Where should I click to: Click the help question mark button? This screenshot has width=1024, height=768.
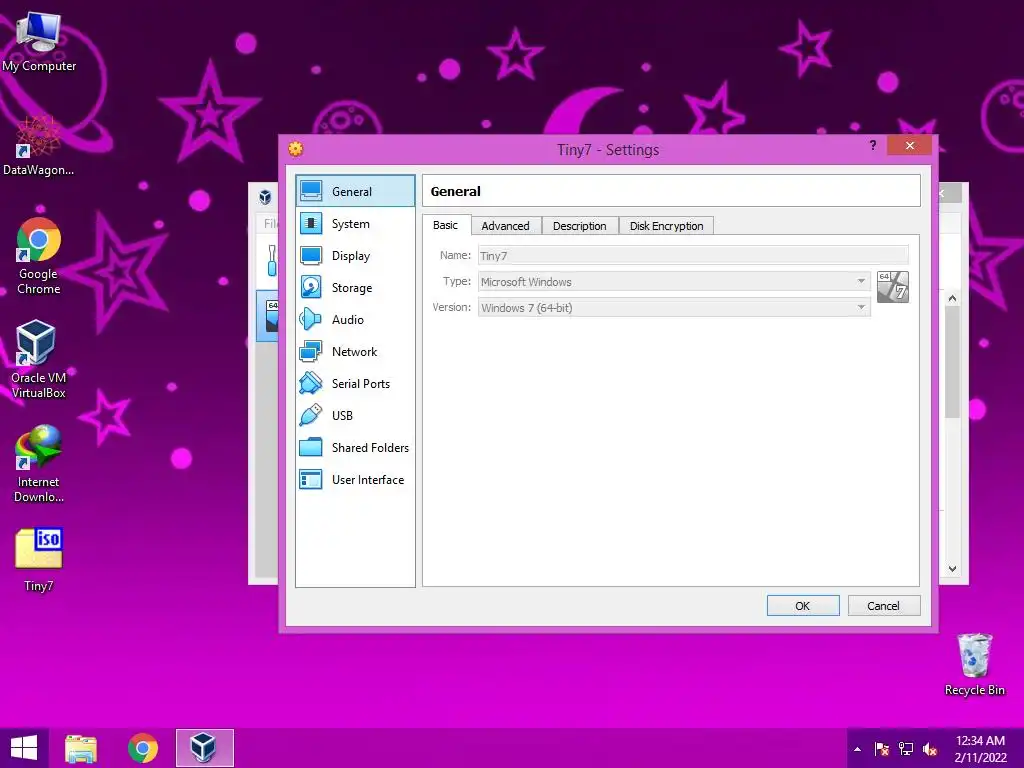coord(872,145)
